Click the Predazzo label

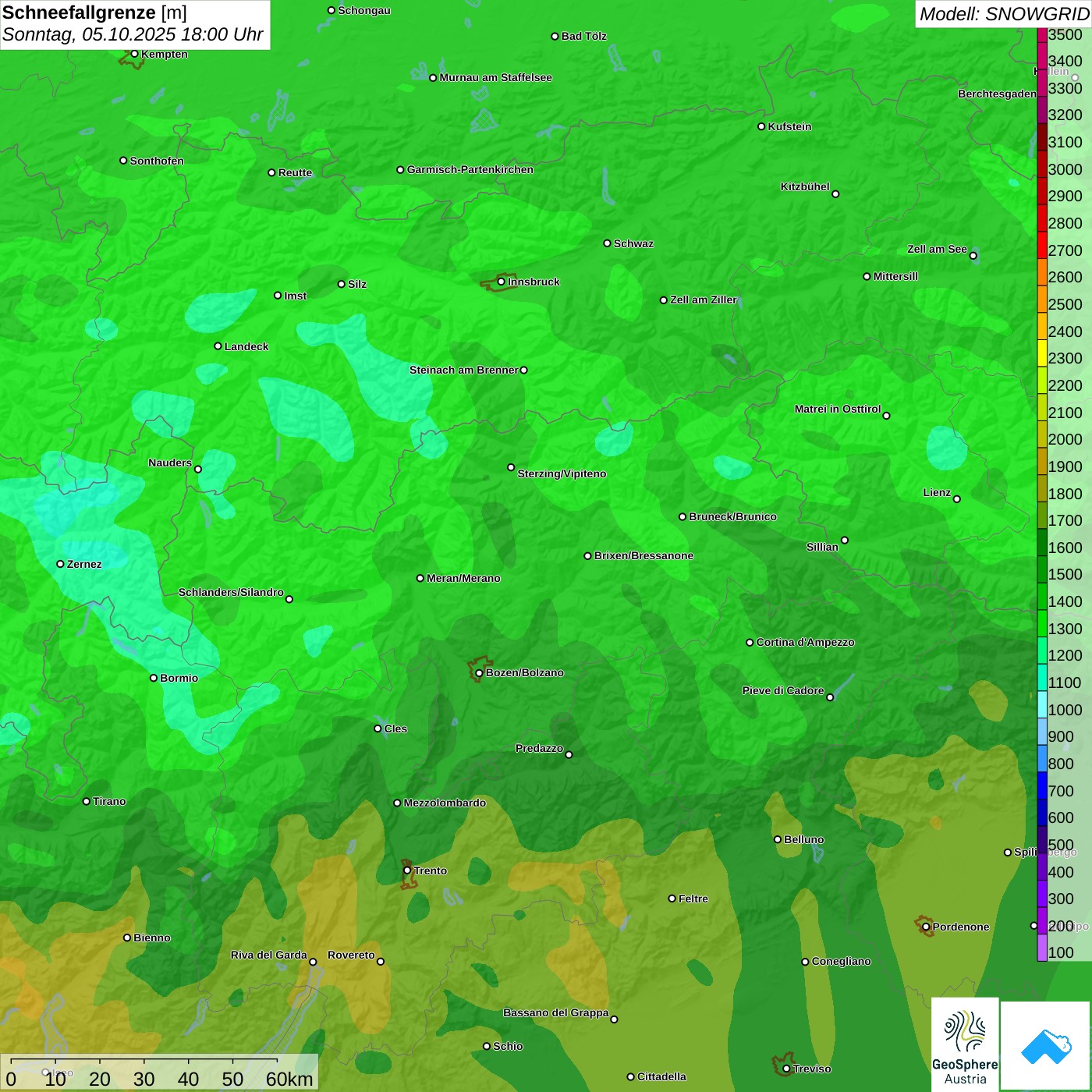pos(539,748)
